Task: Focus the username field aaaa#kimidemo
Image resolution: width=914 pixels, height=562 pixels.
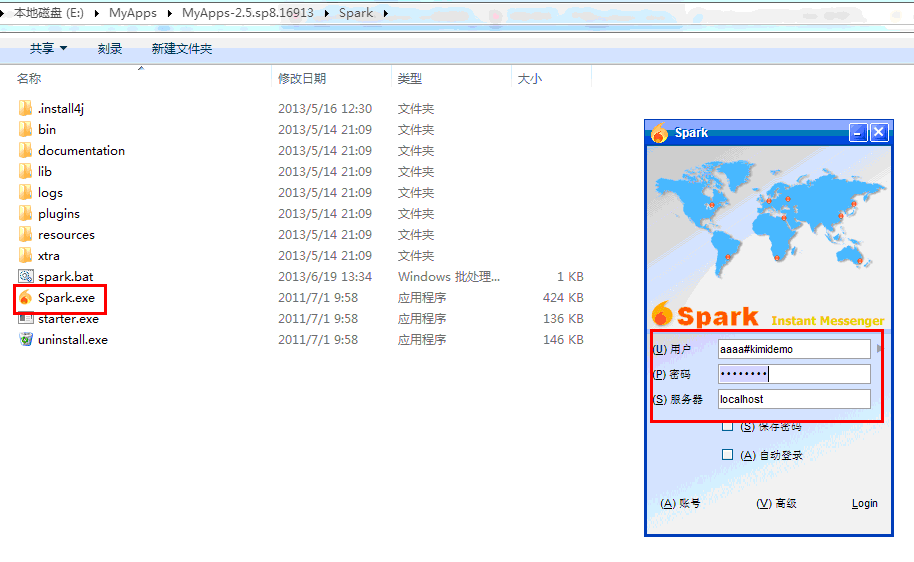Action: [x=794, y=349]
